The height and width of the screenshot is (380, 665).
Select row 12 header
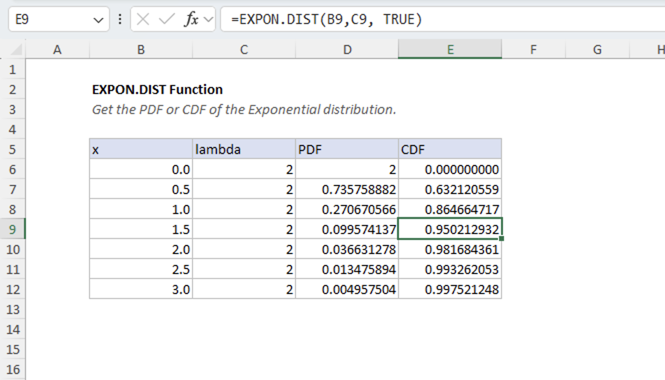tap(13, 289)
